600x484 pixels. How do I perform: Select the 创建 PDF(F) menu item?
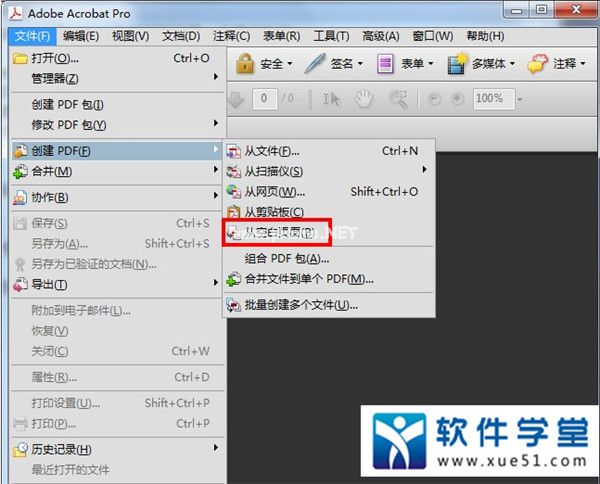point(117,151)
